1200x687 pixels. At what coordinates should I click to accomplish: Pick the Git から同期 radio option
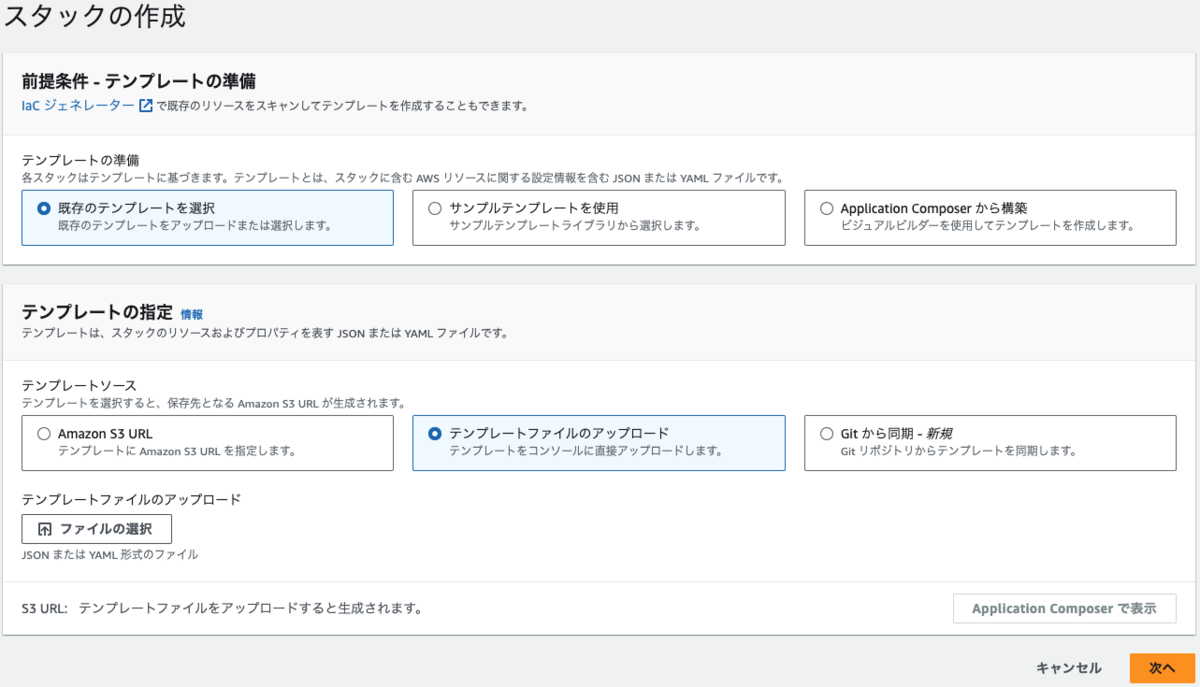[826, 434]
